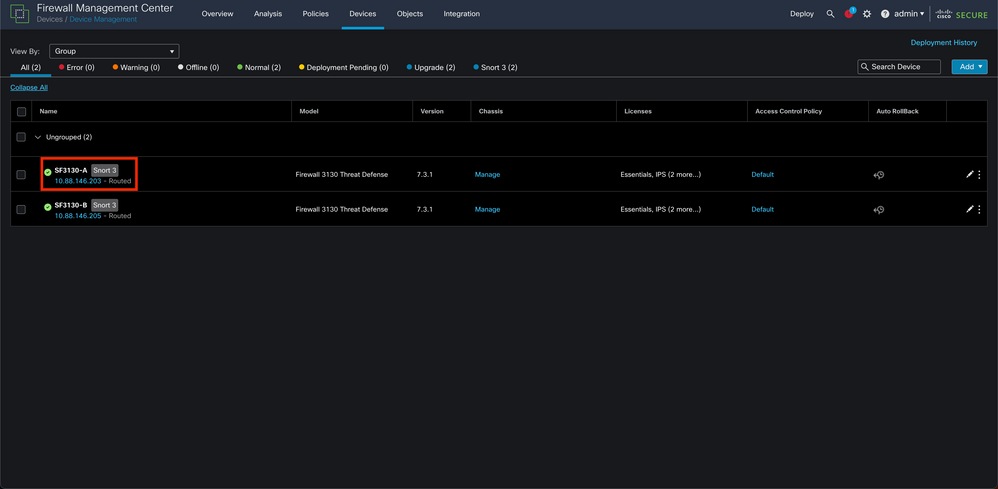Open the Deployment History link
The width and height of the screenshot is (998, 489).
(x=943, y=43)
